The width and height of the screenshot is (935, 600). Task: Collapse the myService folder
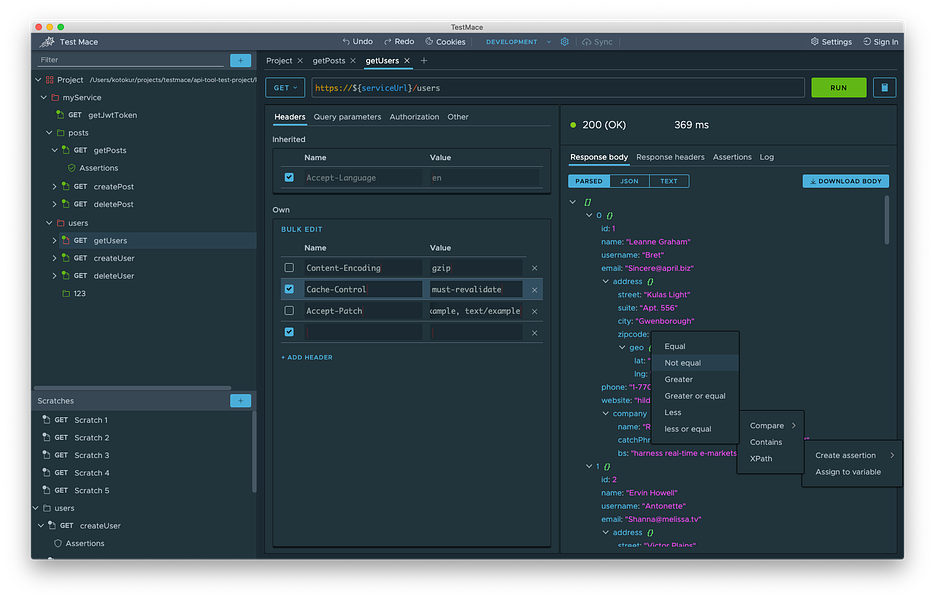(44, 97)
